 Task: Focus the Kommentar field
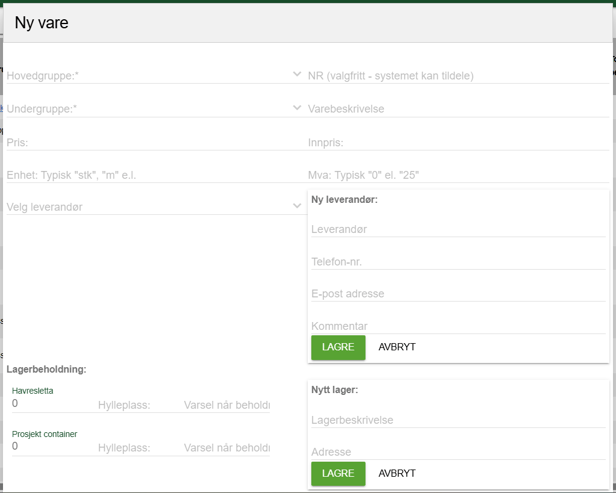458,326
